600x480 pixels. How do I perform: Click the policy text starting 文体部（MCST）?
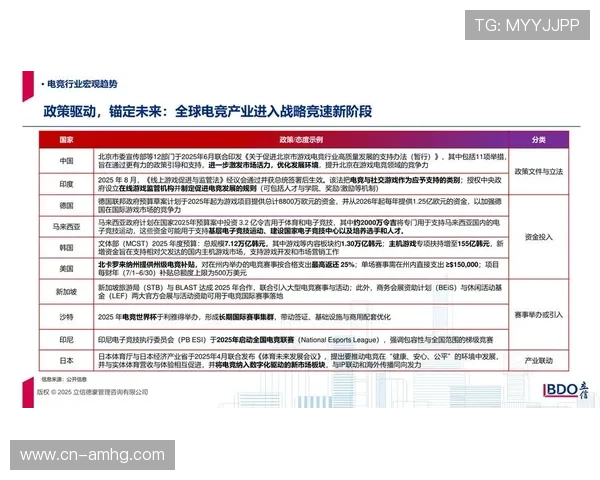pos(301,248)
